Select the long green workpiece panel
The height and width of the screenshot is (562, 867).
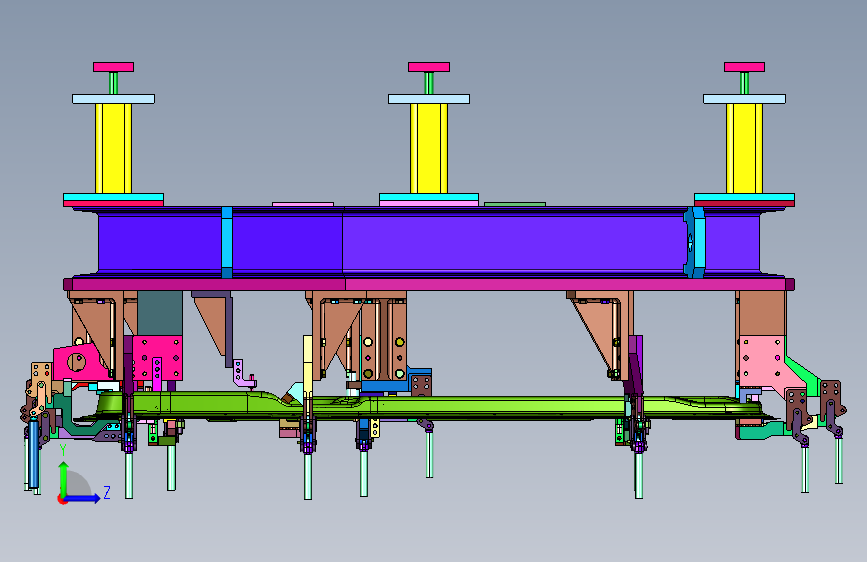pos(431,407)
